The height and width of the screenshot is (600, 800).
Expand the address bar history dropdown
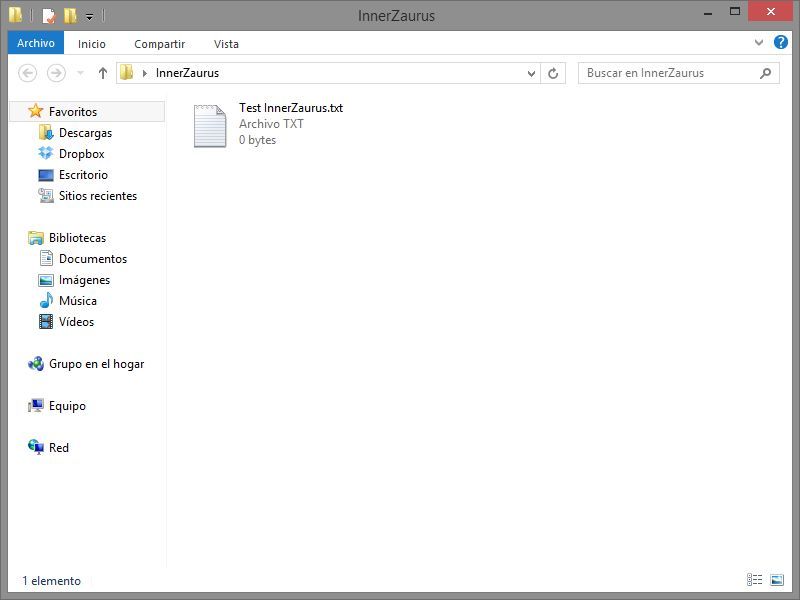pos(531,73)
